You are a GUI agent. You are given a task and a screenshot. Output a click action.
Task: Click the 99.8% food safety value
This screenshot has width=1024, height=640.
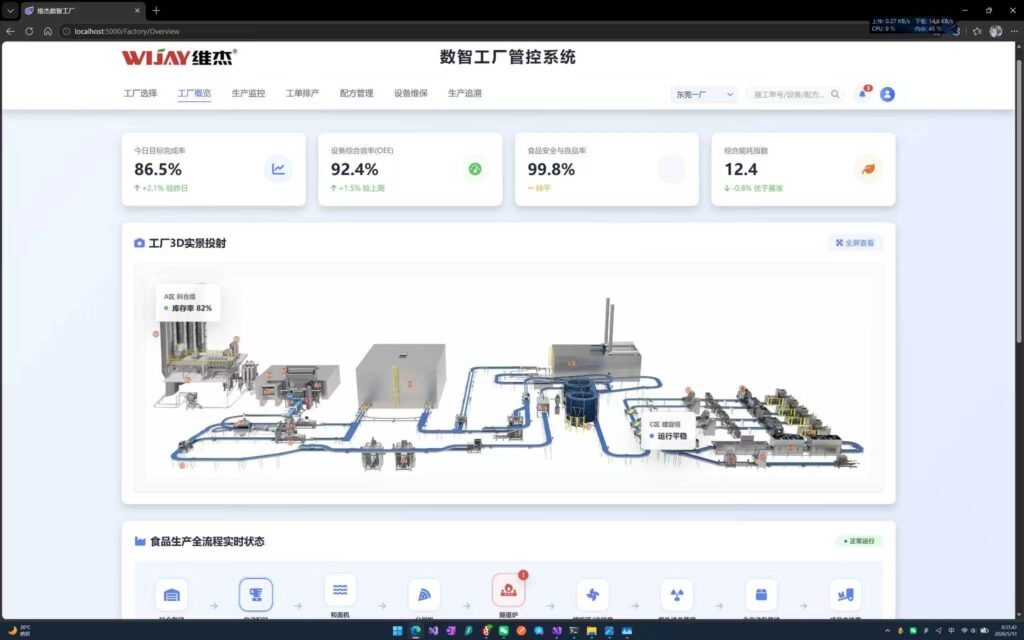pyautogui.click(x=551, y=169)
